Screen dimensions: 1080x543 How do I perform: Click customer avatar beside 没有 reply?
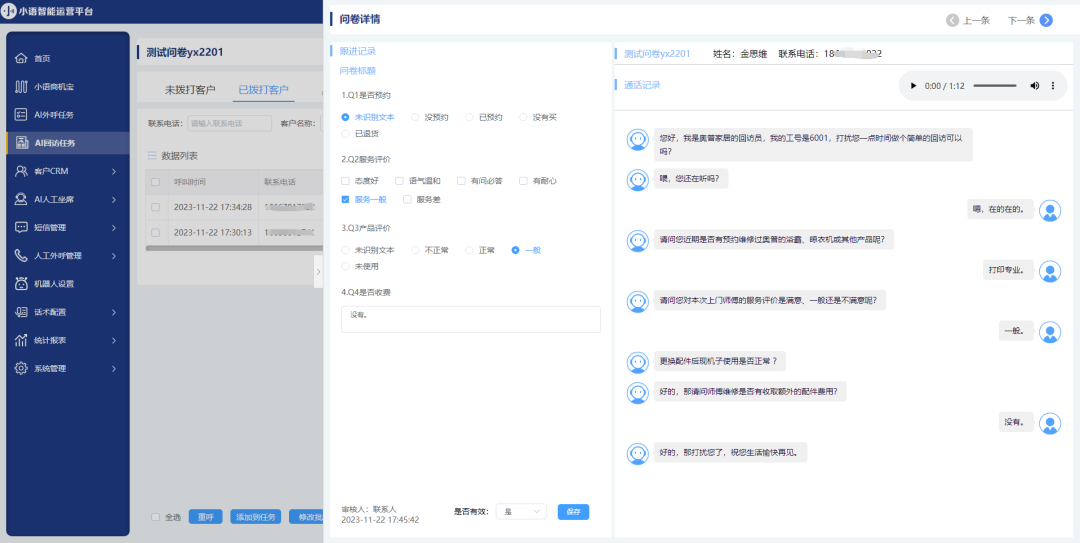tap(1050, 423)
